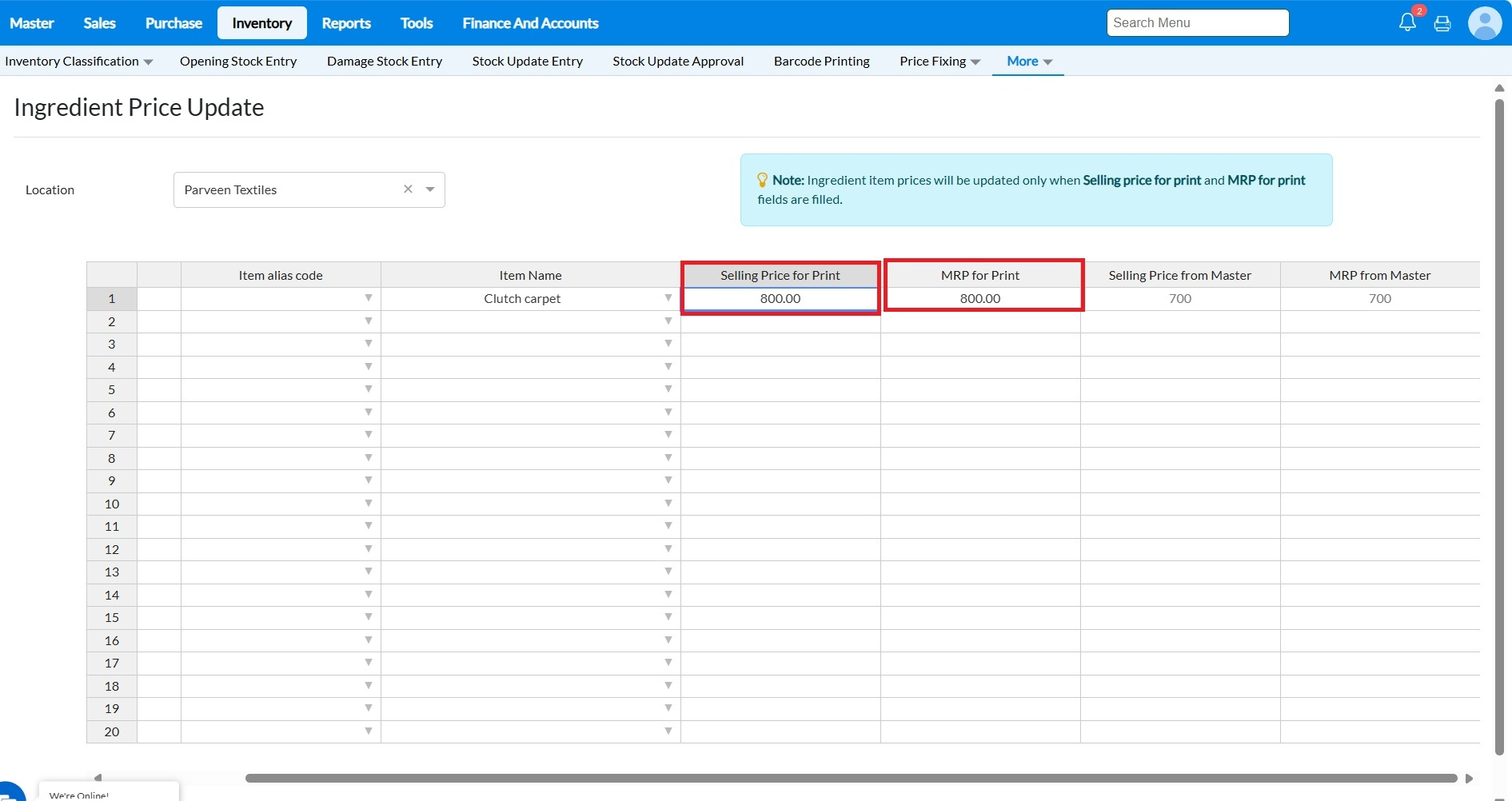Screen dimensions: 1512x801
Task: Open the user profile avatar
Action: point(1484,23)
